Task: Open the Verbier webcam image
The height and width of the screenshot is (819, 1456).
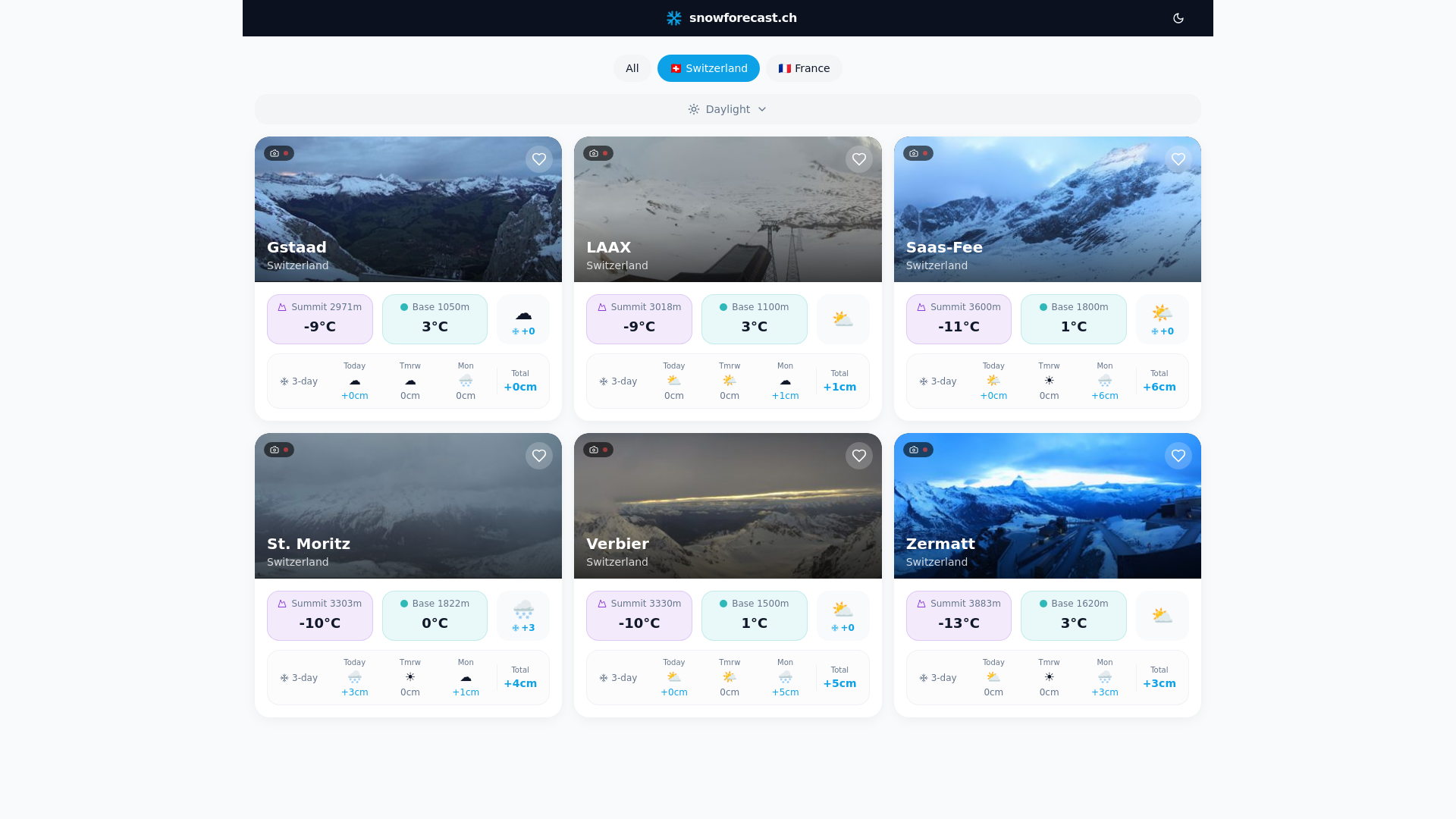Action: coord(728,506)
